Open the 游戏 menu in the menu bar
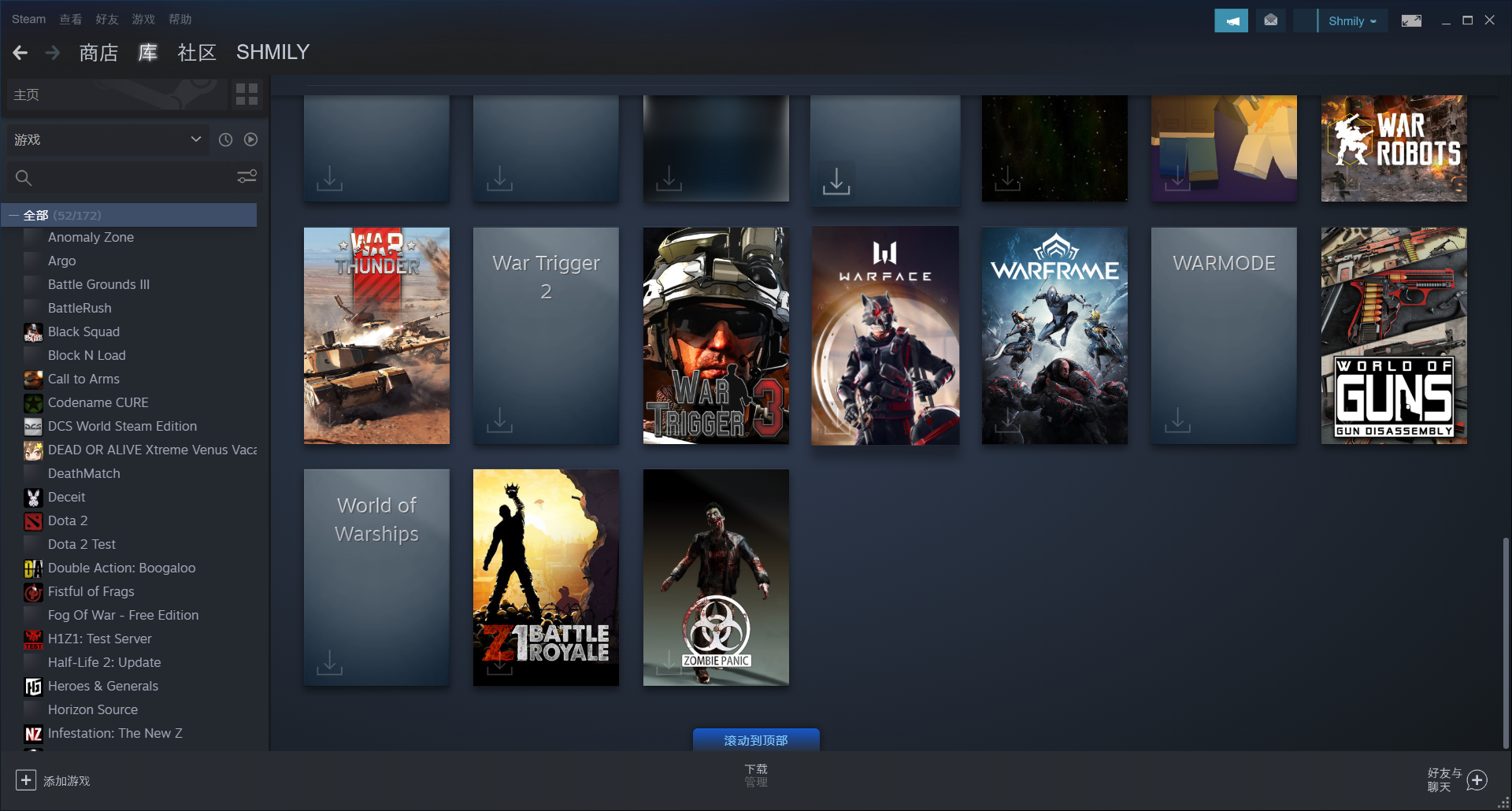The width and height of the screenshot is (1512, 811). 143,19
